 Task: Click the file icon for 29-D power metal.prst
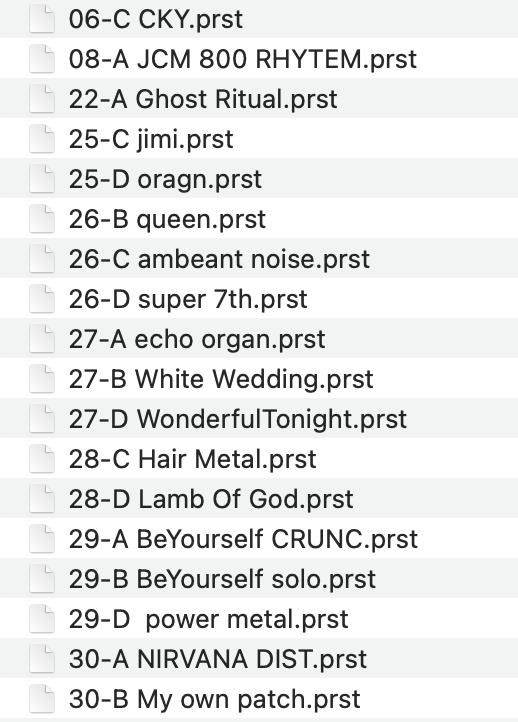42,619
